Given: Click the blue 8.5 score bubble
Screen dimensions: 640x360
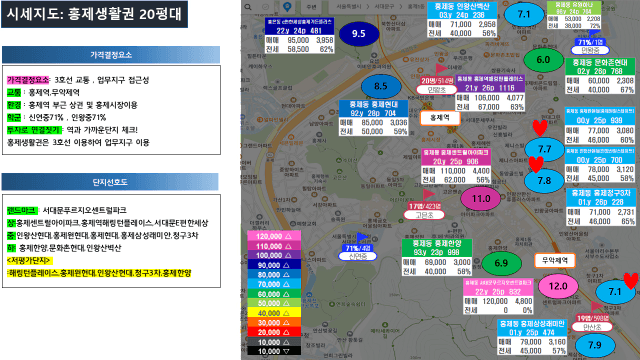Looking at the screenshot, I should (x=381, y=86).
